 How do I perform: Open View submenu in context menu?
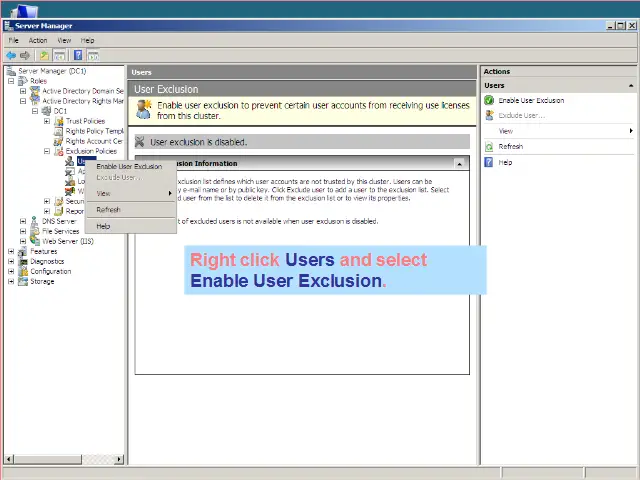[x=131, y=193]
